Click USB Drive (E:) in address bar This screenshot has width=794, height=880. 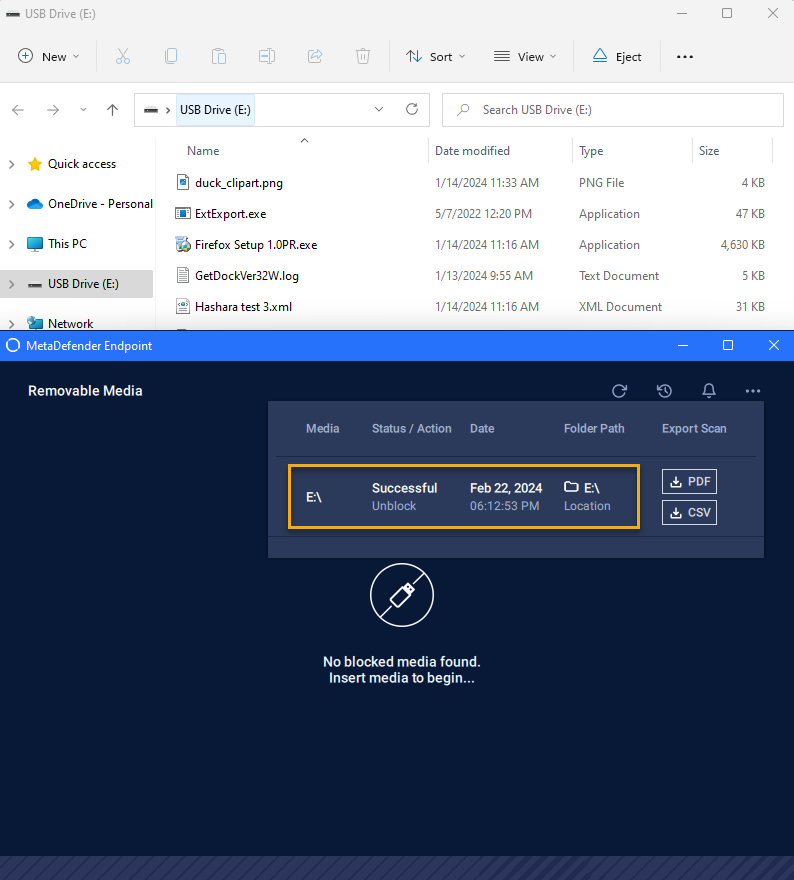pyautogui.click(x=215, y=109)
